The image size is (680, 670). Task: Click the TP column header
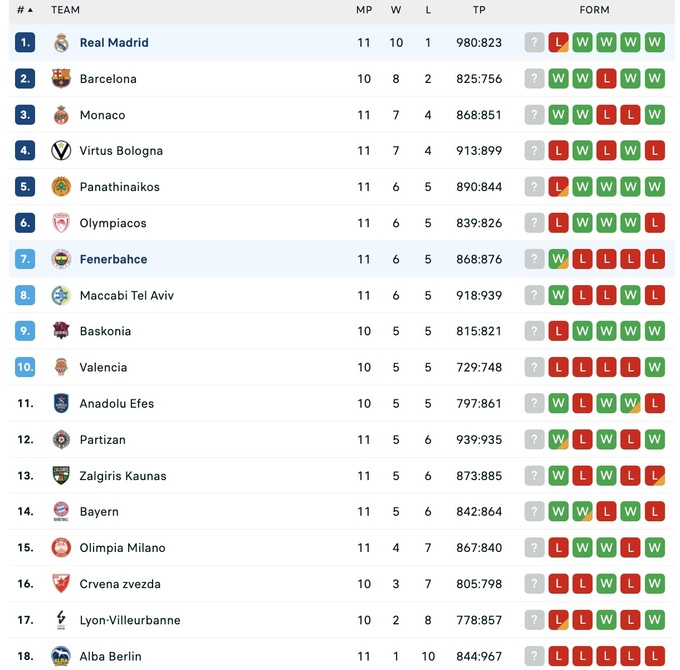tap(479, 10)
